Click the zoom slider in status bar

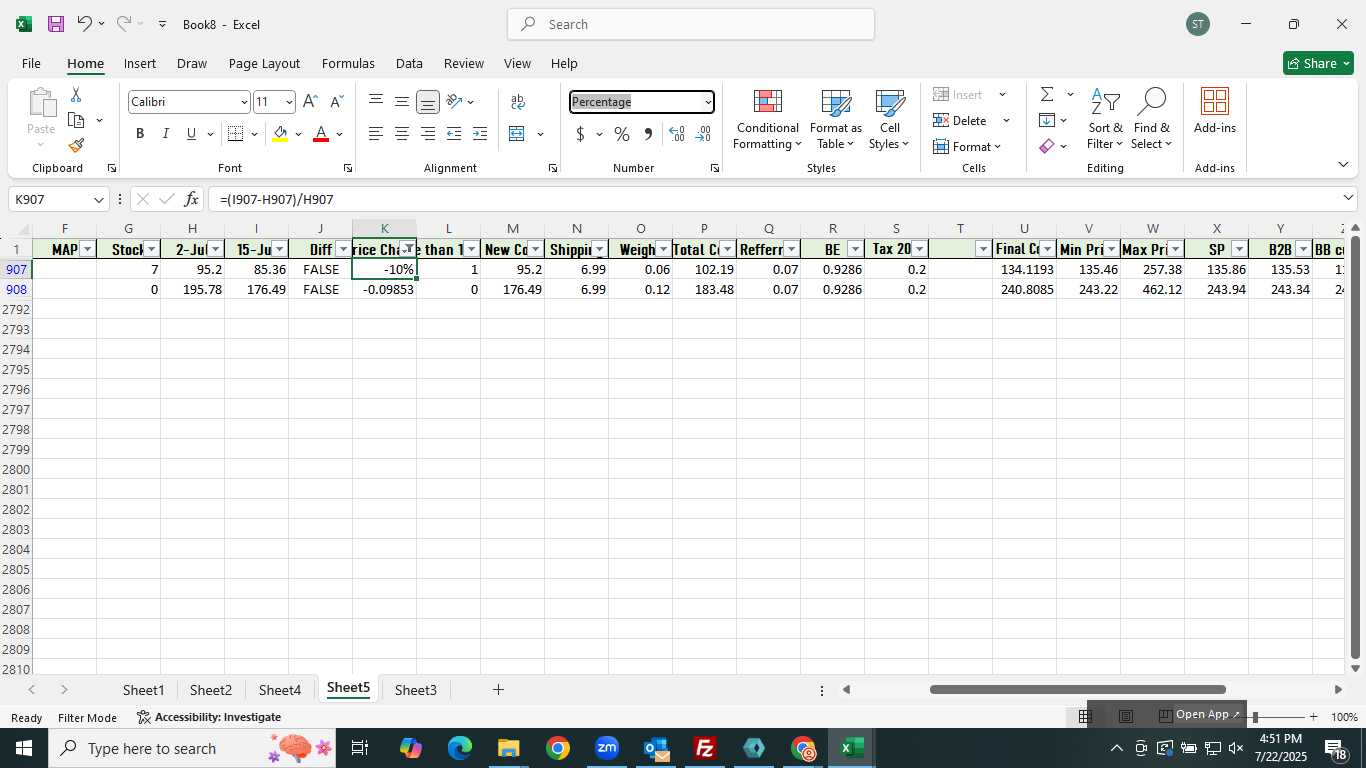click(x=1255, y=717)
